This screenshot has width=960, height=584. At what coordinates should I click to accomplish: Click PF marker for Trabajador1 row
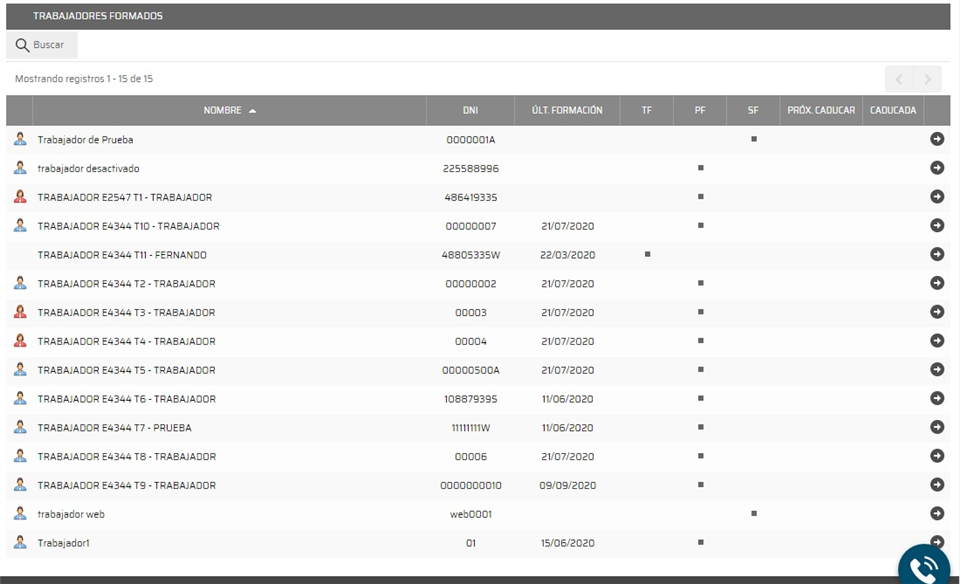coord(700,542)
